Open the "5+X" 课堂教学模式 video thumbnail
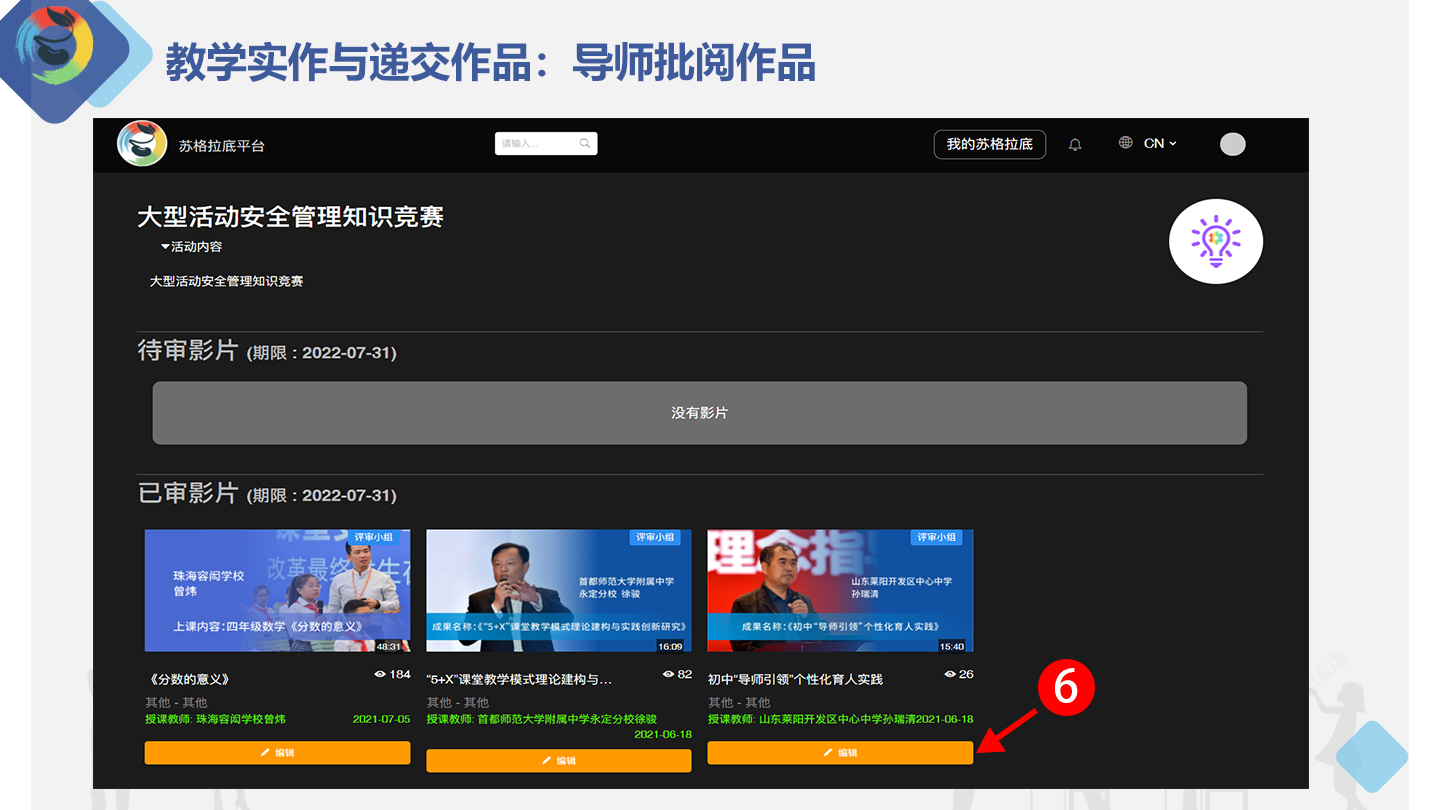1440x810 pixels. point(558,590)
